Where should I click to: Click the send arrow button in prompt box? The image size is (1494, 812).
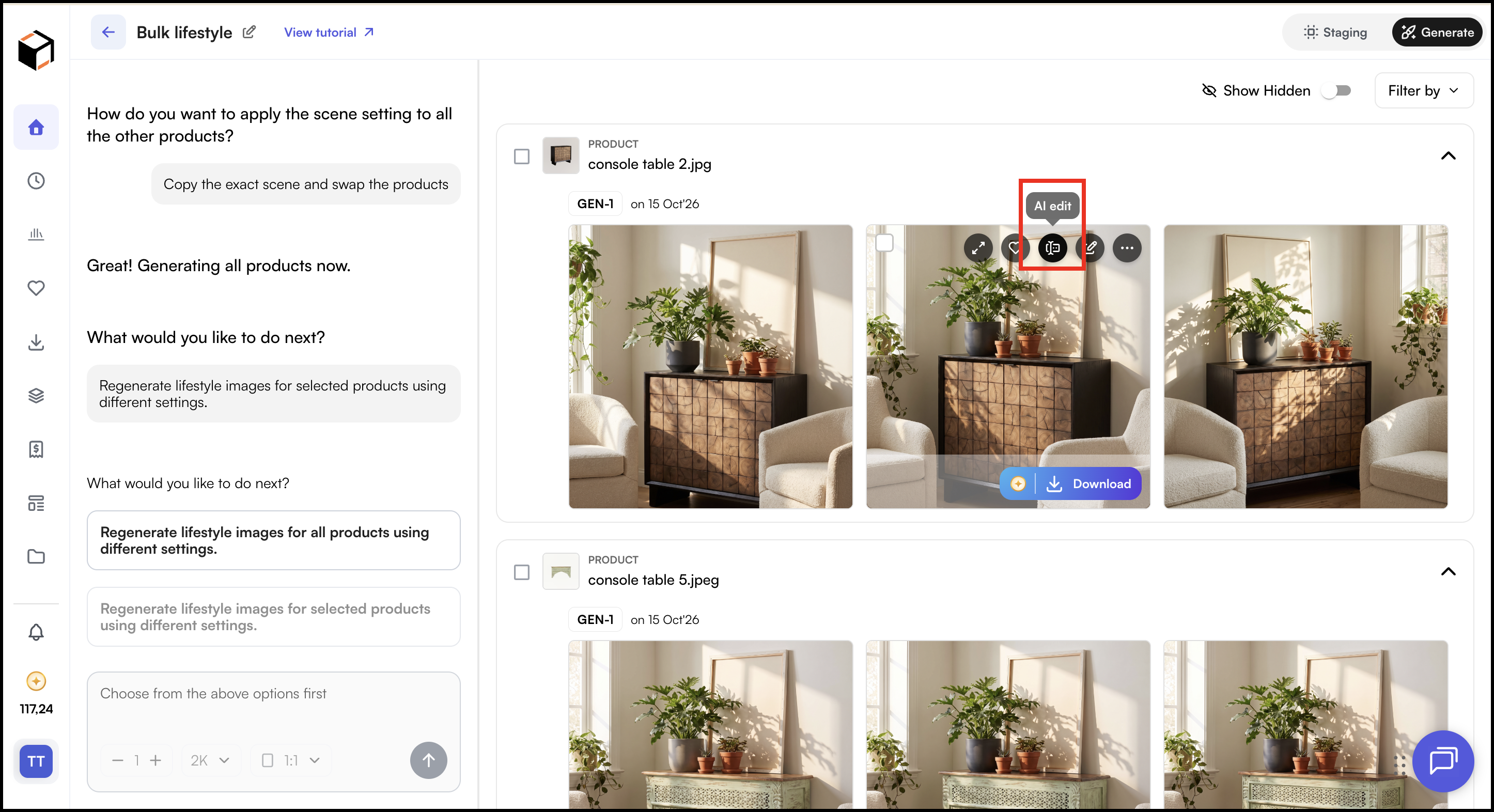429,760
